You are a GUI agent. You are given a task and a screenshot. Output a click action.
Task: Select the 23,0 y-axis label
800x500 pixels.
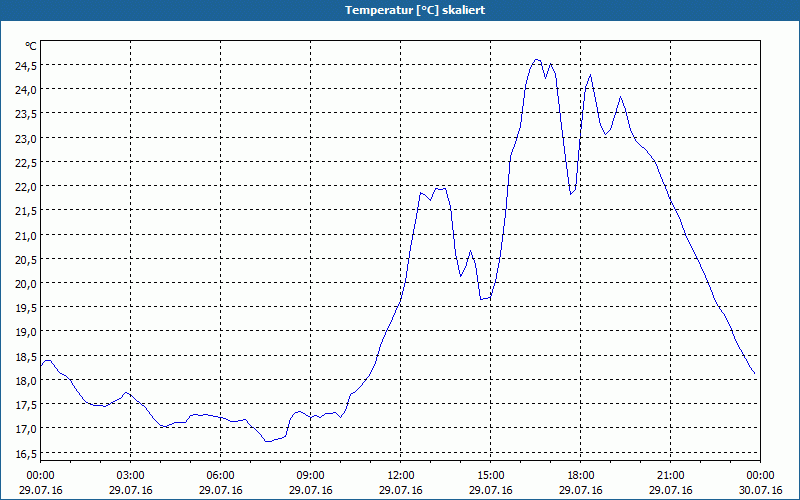tap(26, 138)
